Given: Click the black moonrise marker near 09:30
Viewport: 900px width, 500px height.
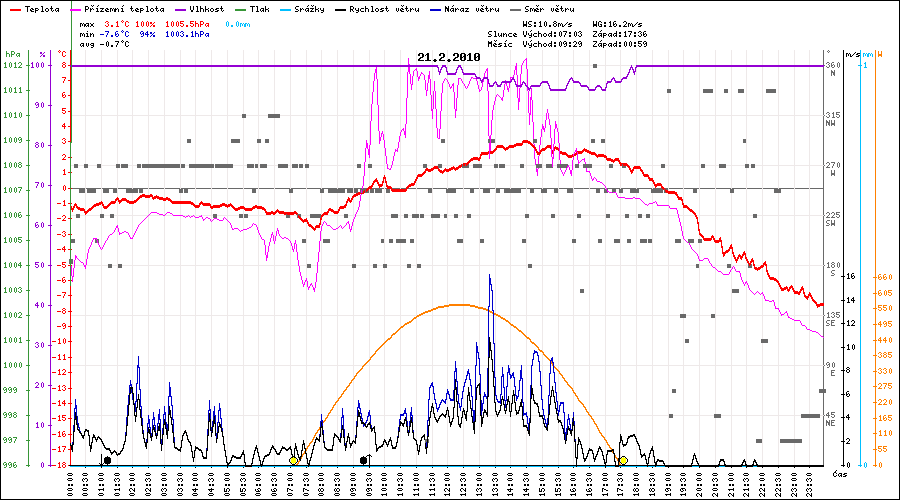Looking at the screenshot, I should coord(363,460).
